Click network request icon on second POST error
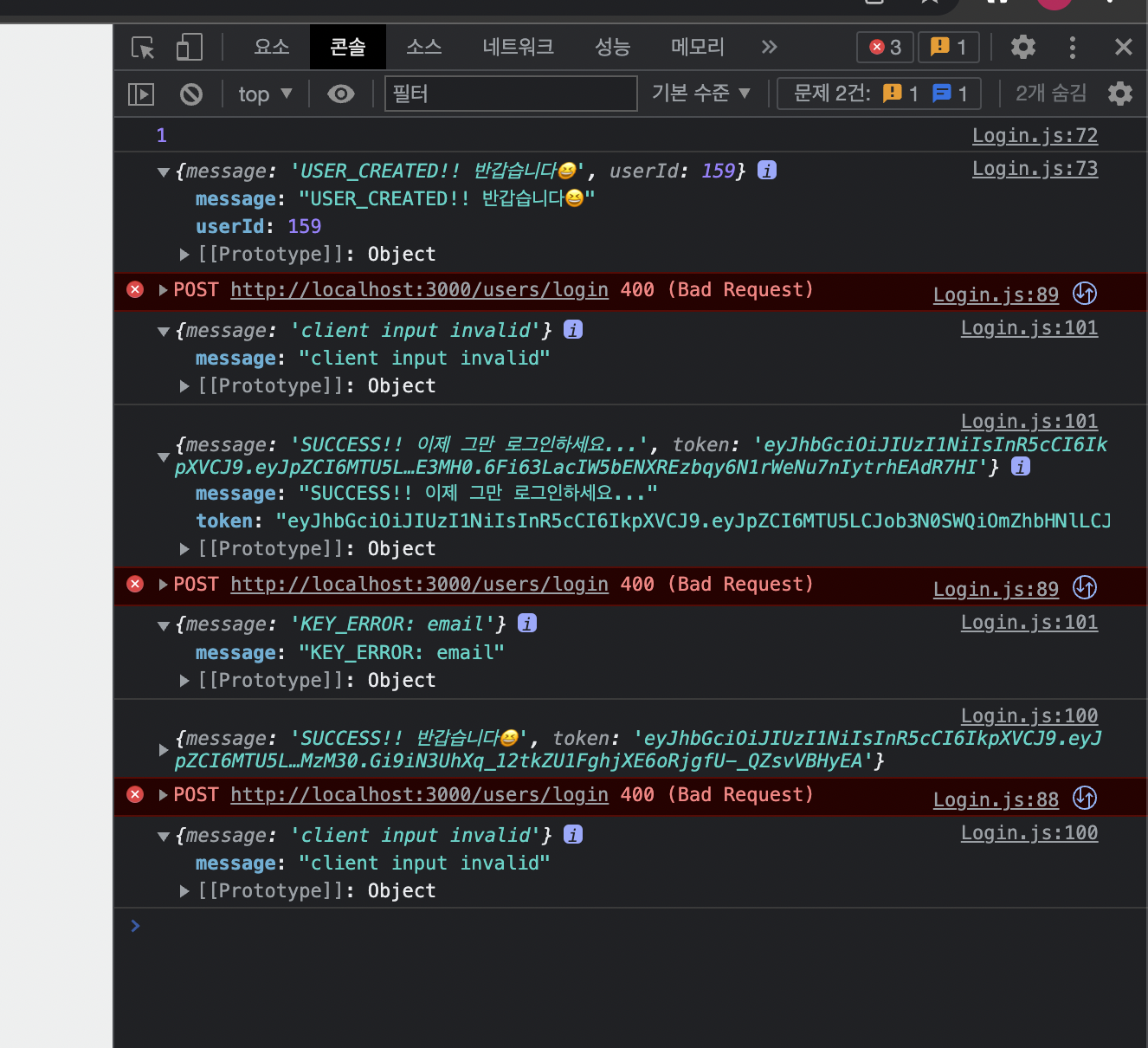This screenshot has width=1148, height=1048. coord(1085,588)
